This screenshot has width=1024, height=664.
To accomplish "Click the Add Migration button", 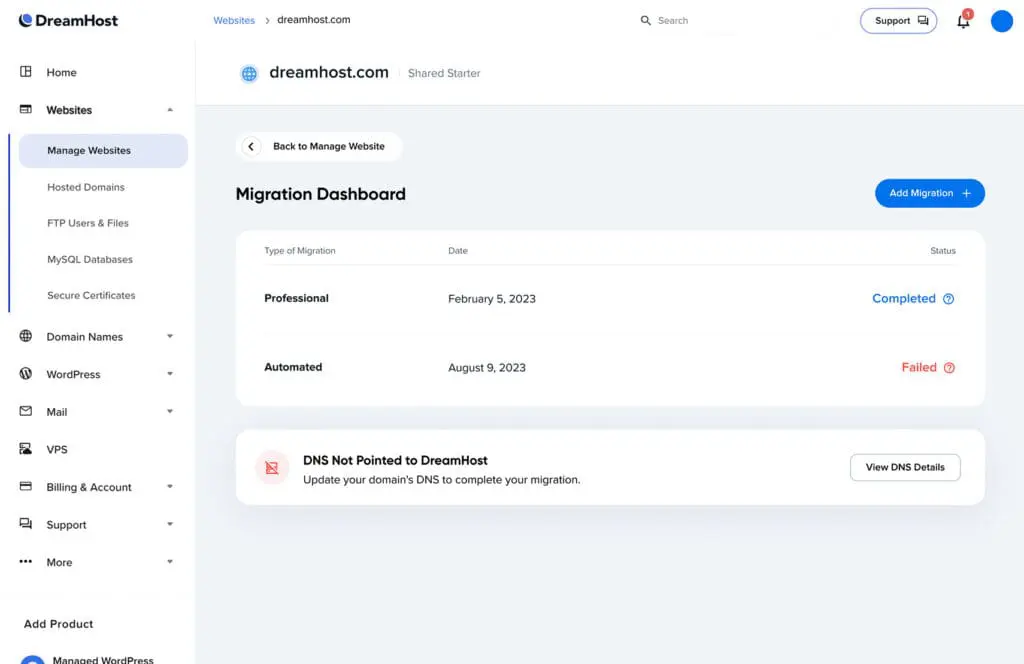I will coord(929,193).
